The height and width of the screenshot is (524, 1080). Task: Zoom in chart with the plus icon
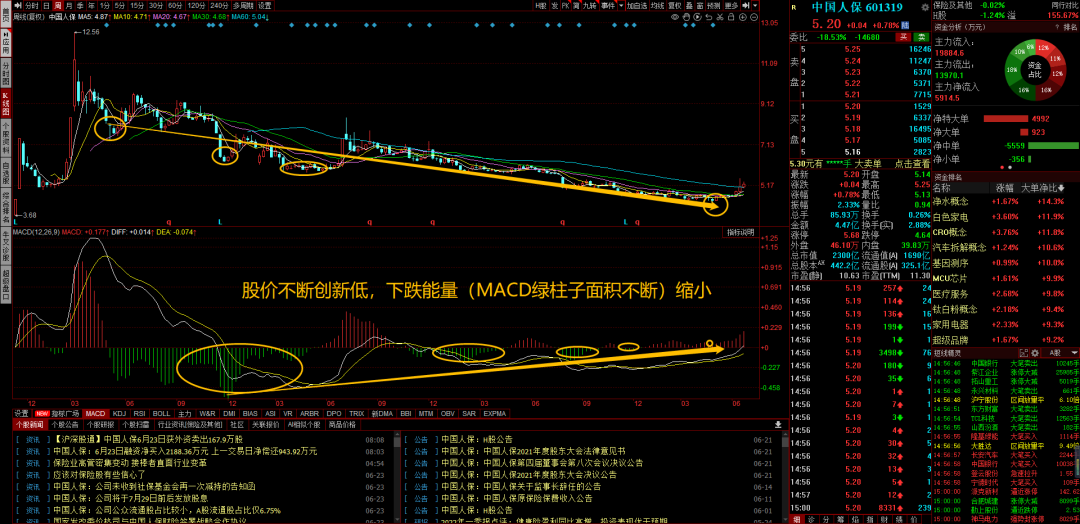[x=742, y=17]
